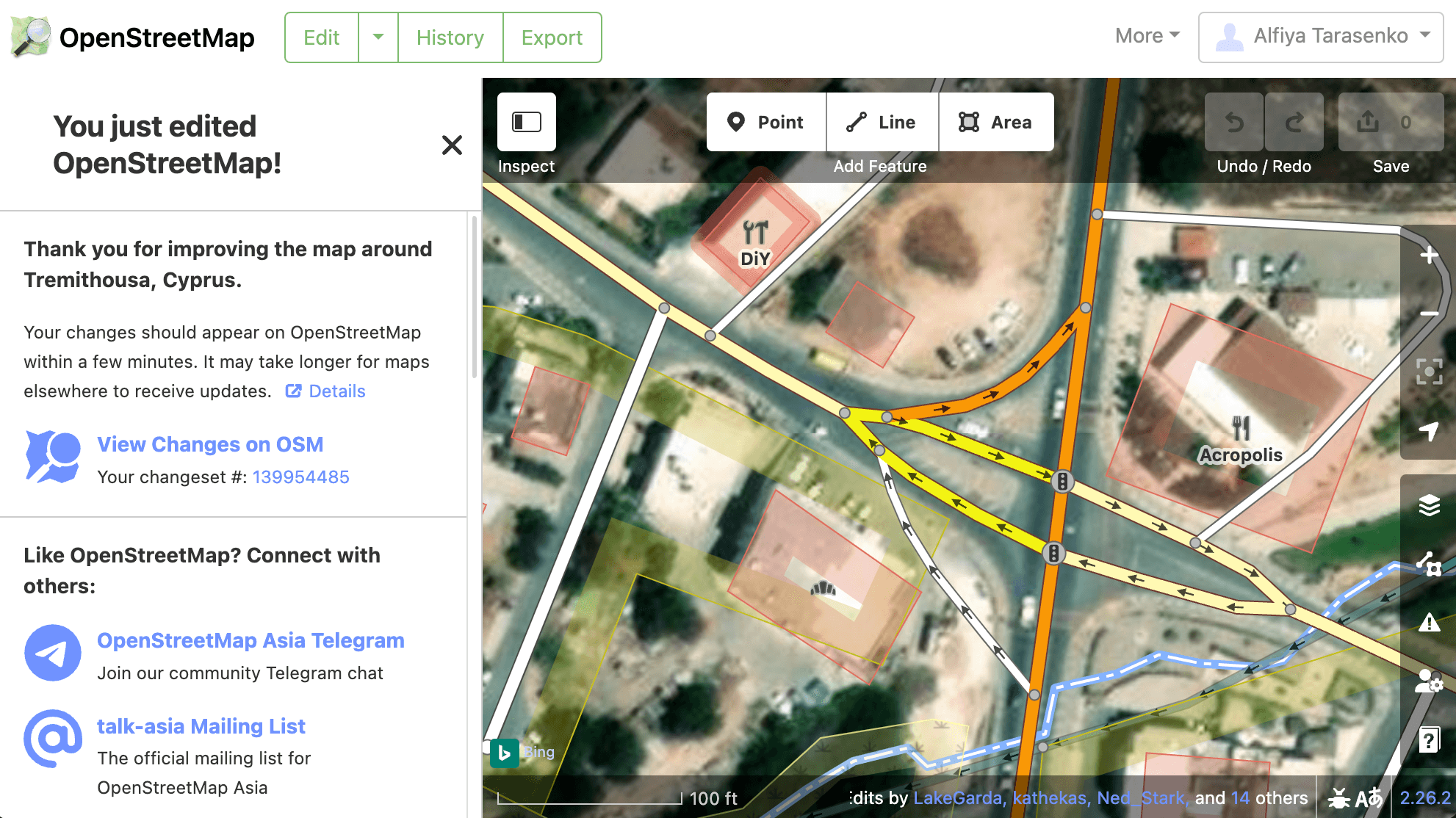
Task: Open the Edit dropdown arrow
Action: point(378,37)
